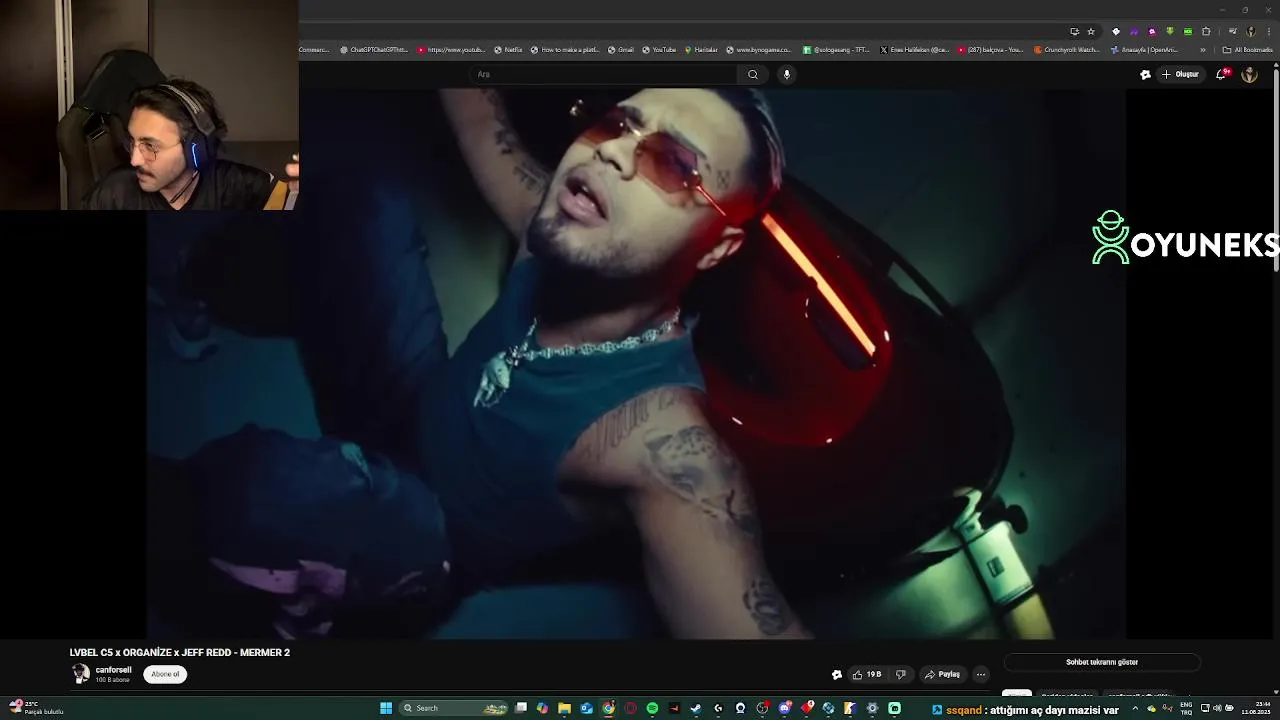Screen dimensions: 1280x720
Task: Open the canforsell channel name link
Action: pyautogui.click(x=113, y=670)
